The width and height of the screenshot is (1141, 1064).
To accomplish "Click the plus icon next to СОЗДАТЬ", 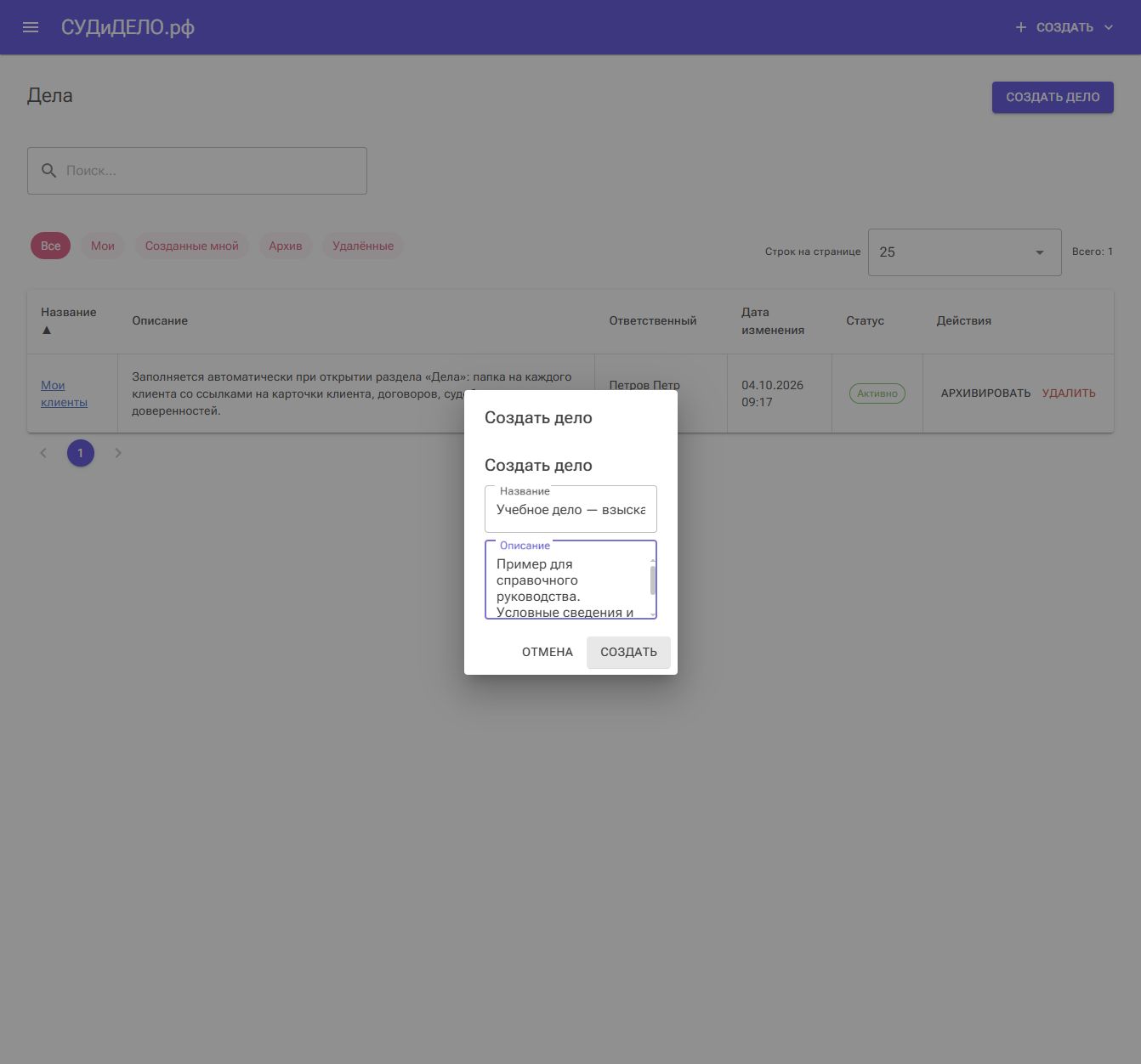I will [x=1020, y=27].
